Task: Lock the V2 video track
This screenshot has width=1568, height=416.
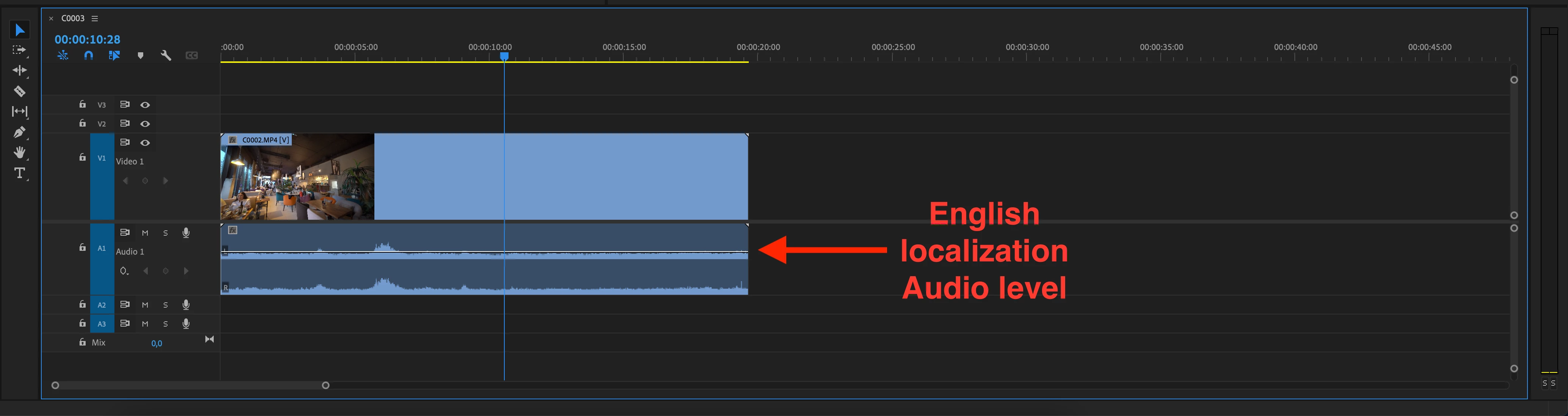Action: 82,124
